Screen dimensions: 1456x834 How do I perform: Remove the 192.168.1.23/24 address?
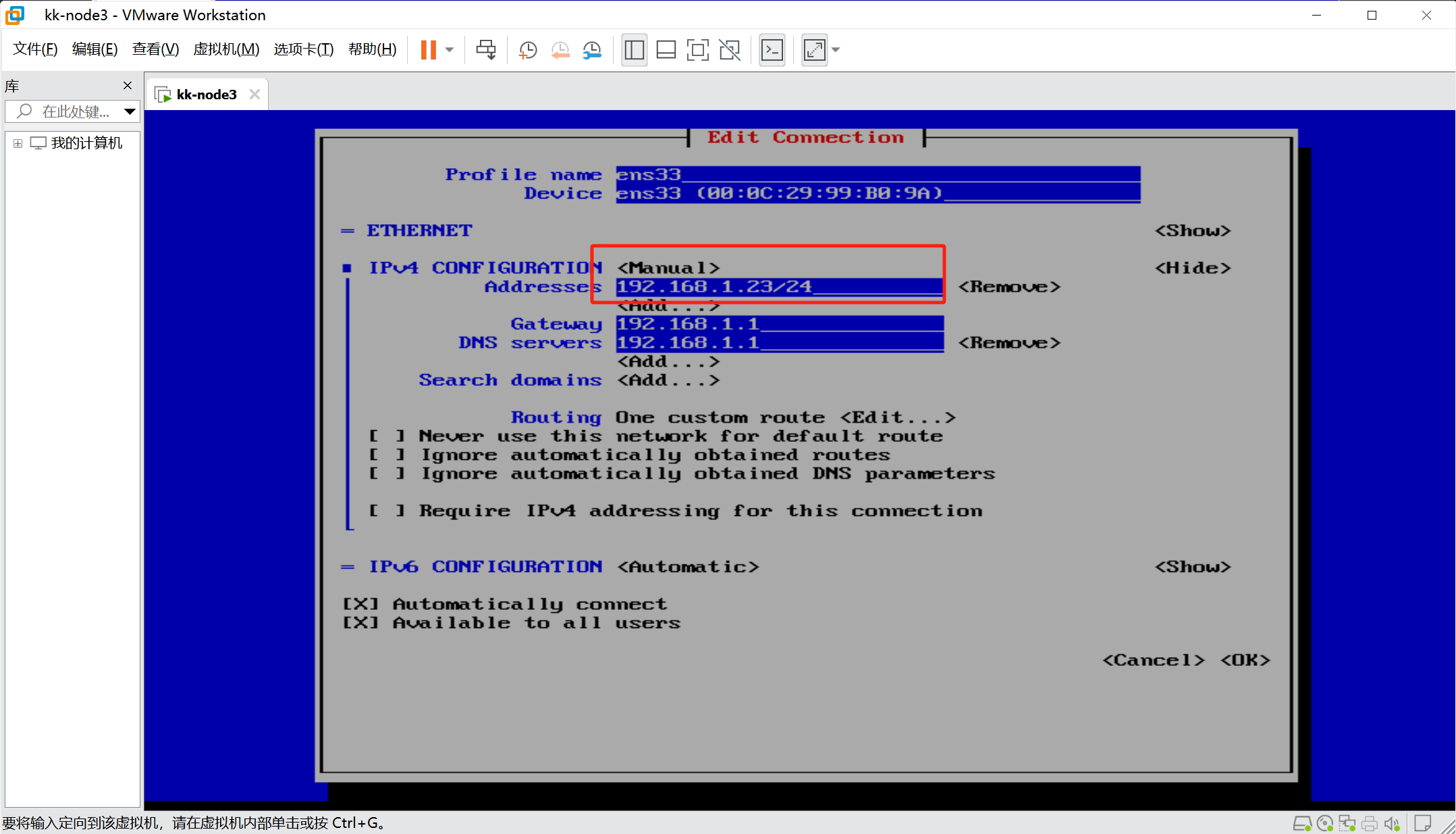[x=1009, y=287]
